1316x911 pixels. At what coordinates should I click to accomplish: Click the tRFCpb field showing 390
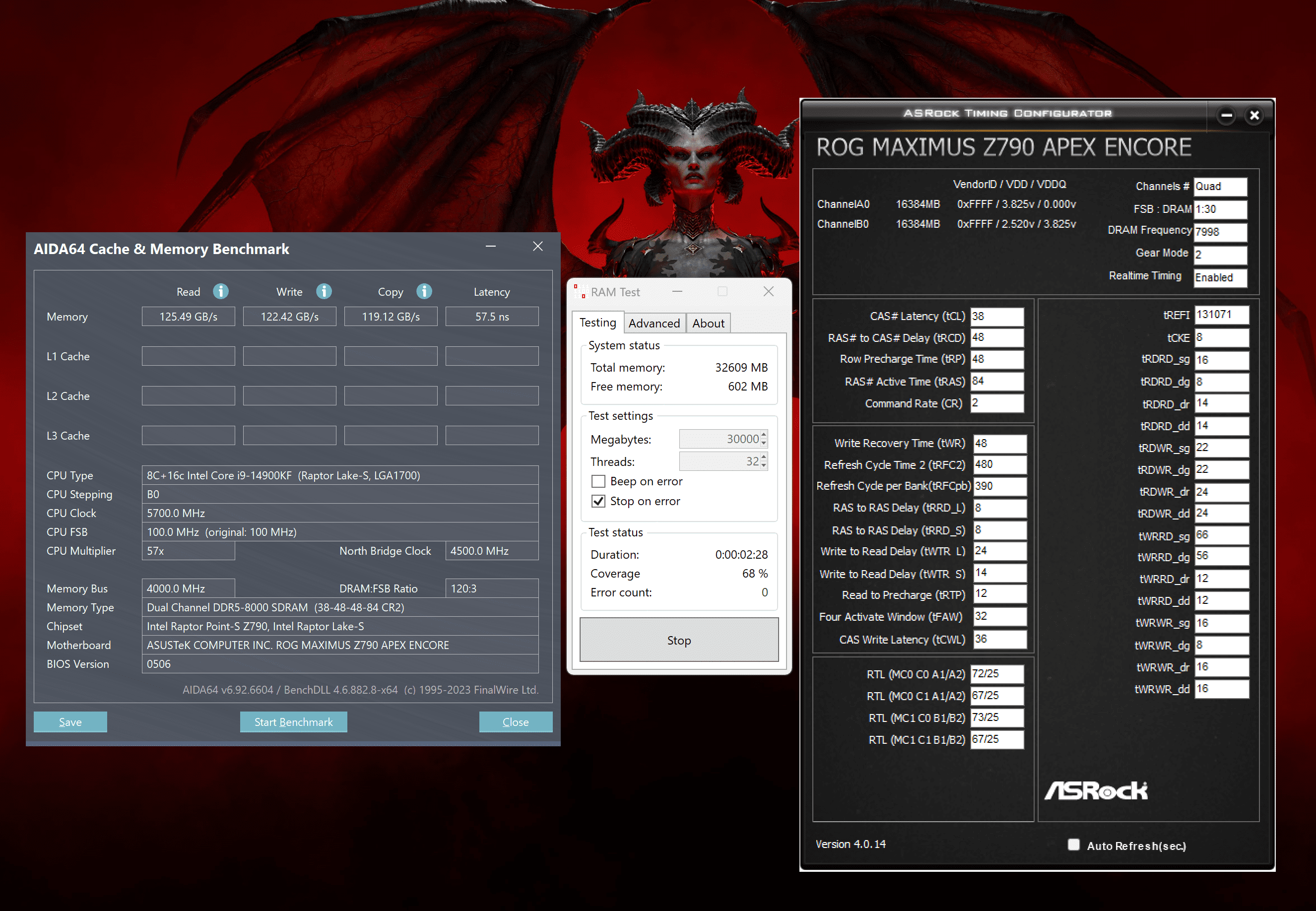[x=1000, y=486]
